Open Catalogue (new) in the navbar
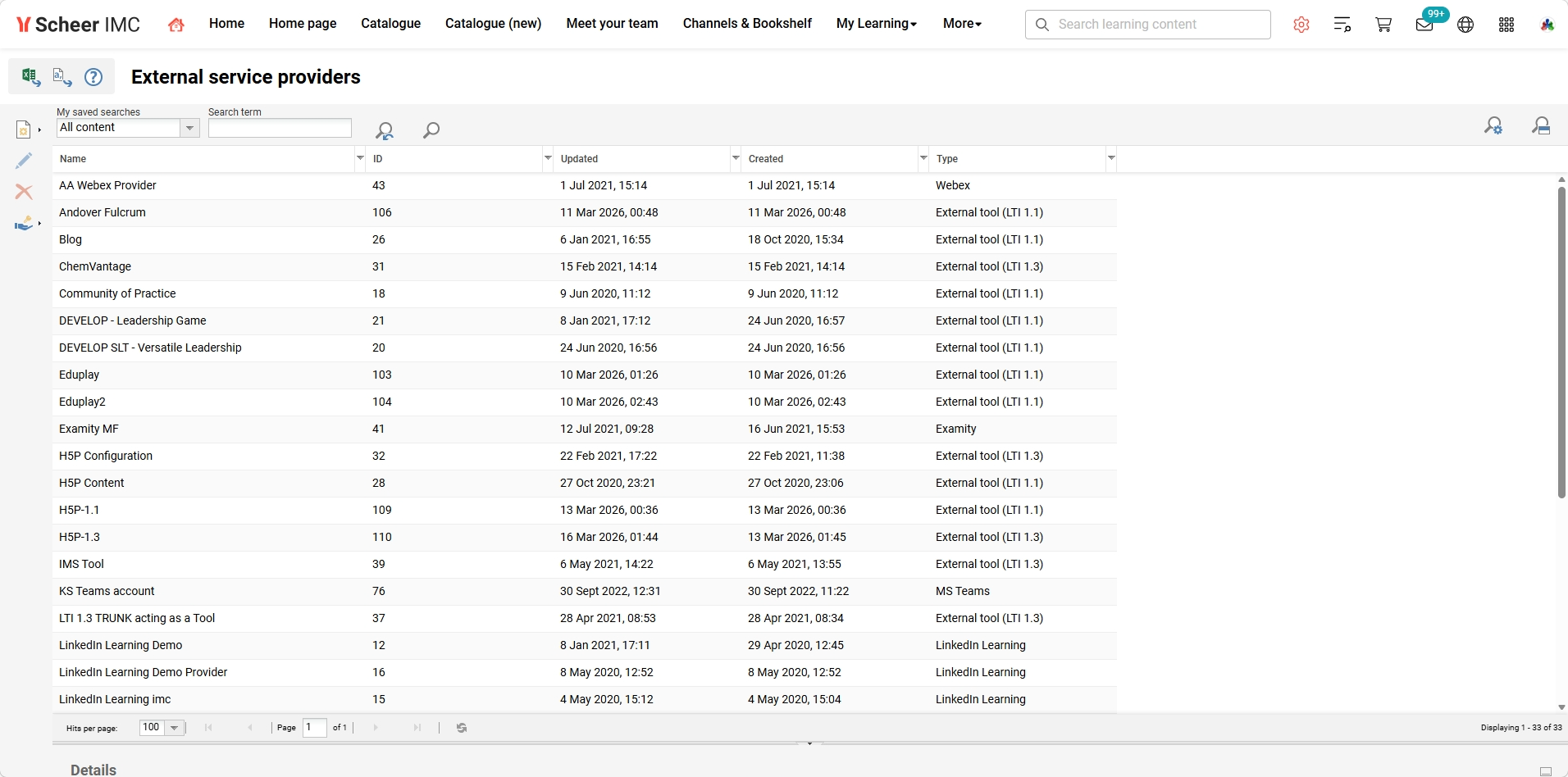 point(493,24)
